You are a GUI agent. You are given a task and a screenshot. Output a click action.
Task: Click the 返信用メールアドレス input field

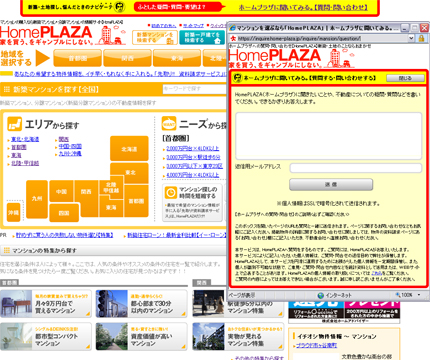point(356,168)
